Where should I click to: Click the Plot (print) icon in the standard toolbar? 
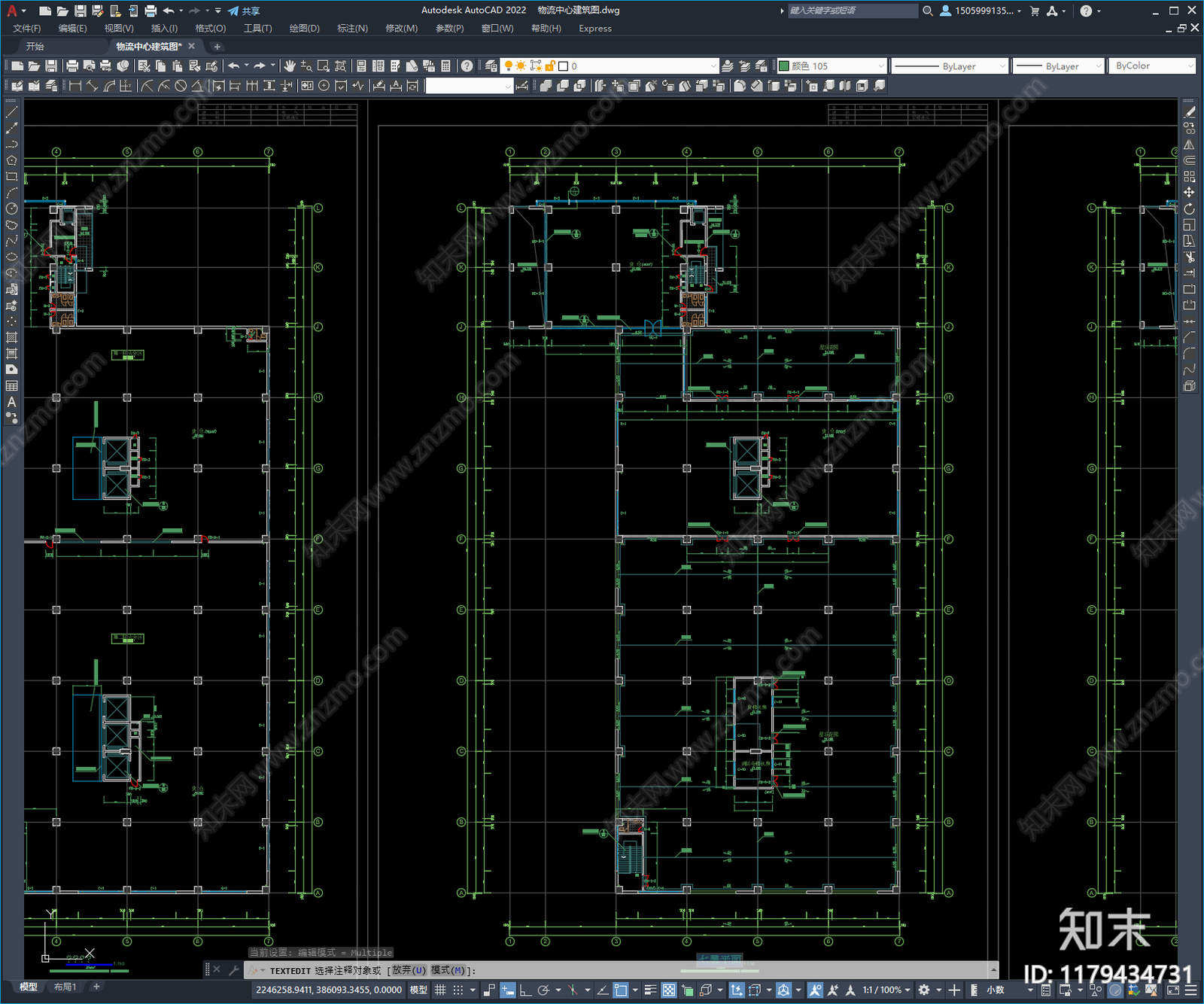pos(72,66)
